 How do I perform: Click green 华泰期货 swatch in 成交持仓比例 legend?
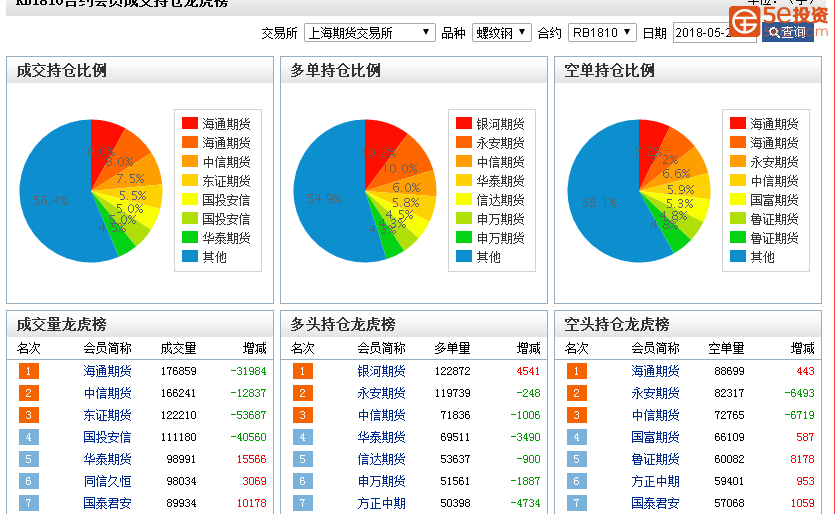point(190,238)
